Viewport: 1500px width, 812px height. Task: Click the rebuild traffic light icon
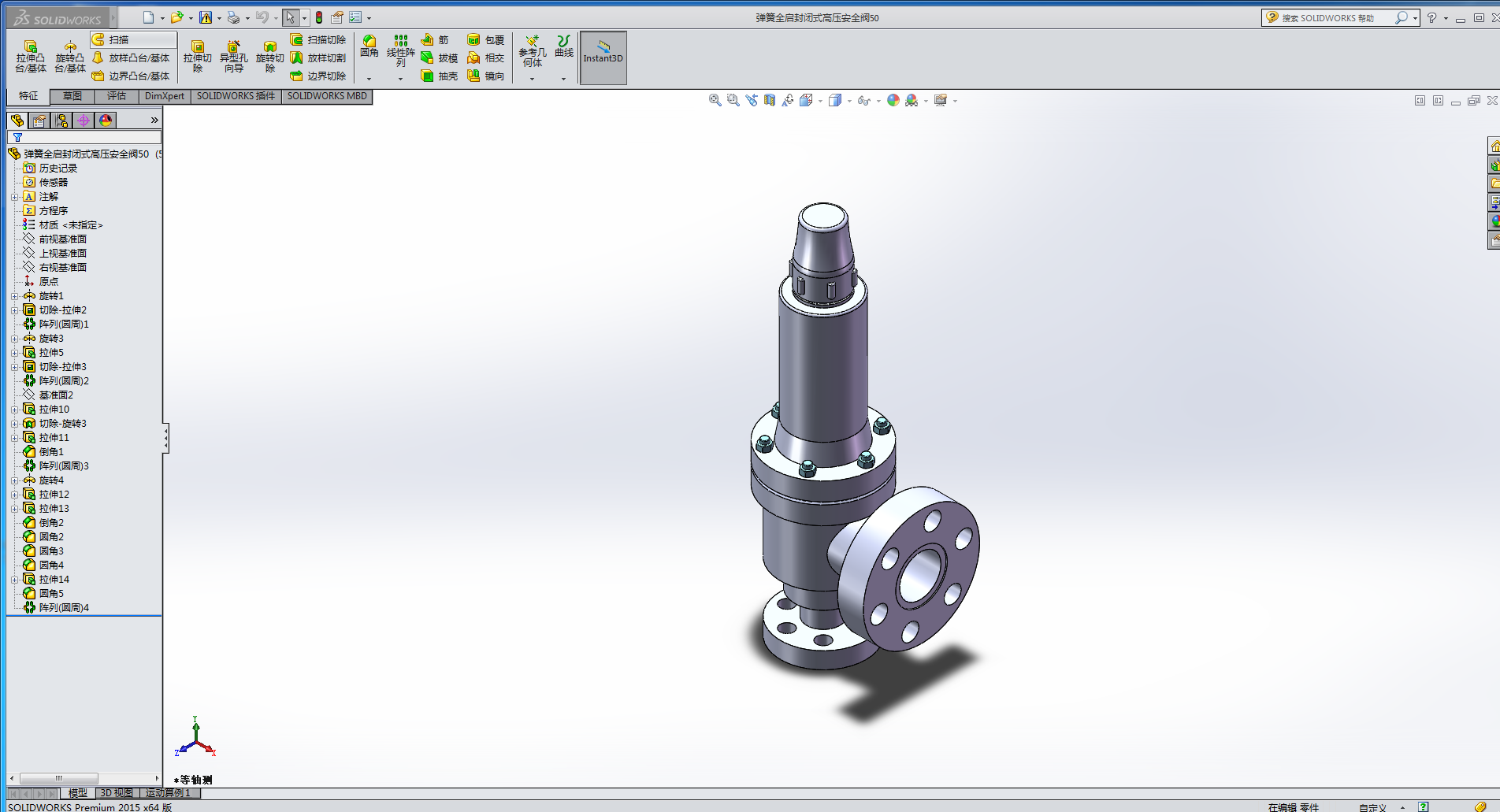[x=319, y=17]
